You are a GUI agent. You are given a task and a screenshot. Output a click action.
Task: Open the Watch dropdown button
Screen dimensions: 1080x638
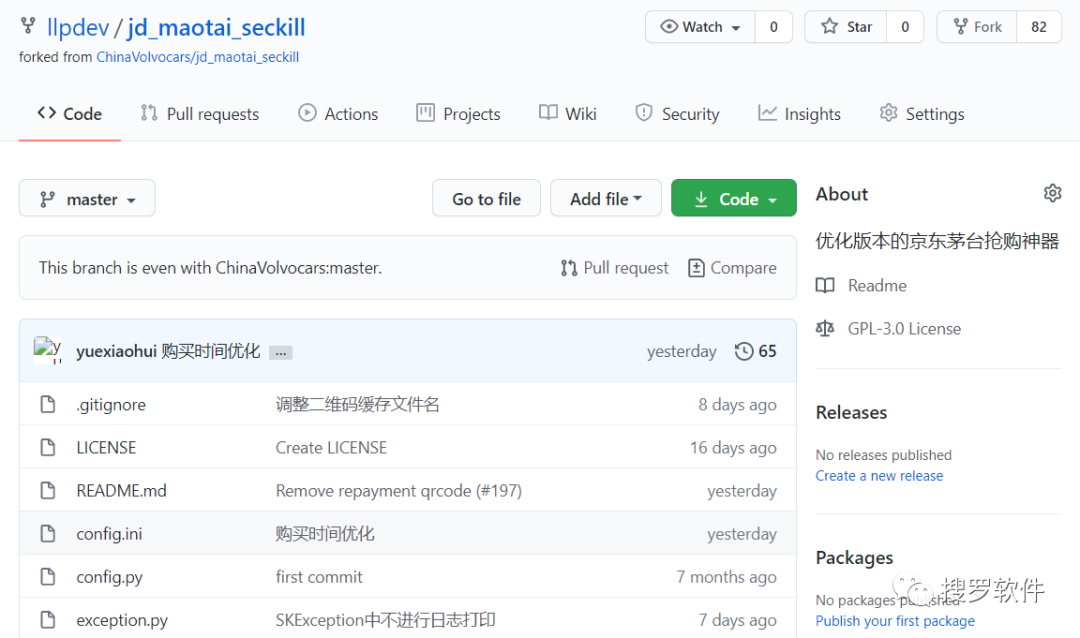click(700, 27)
